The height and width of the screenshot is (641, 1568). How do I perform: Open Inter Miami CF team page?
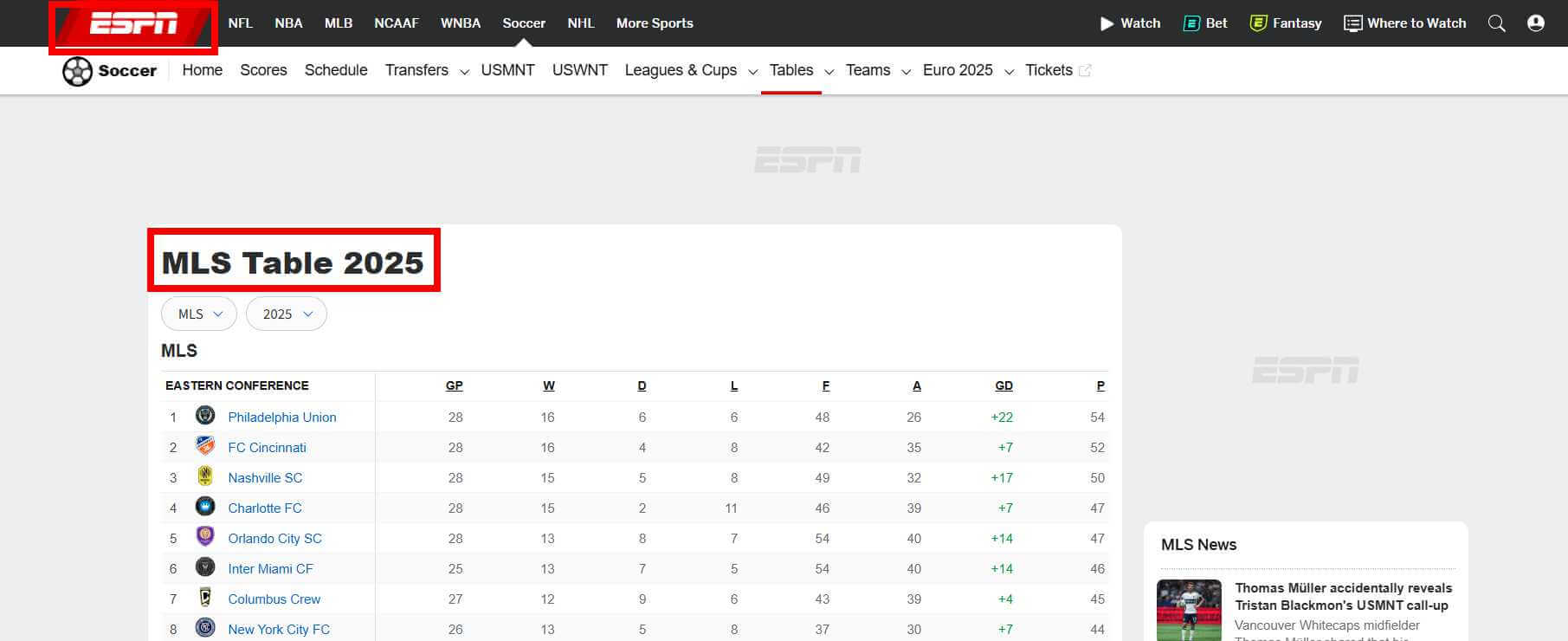[270, 568]
